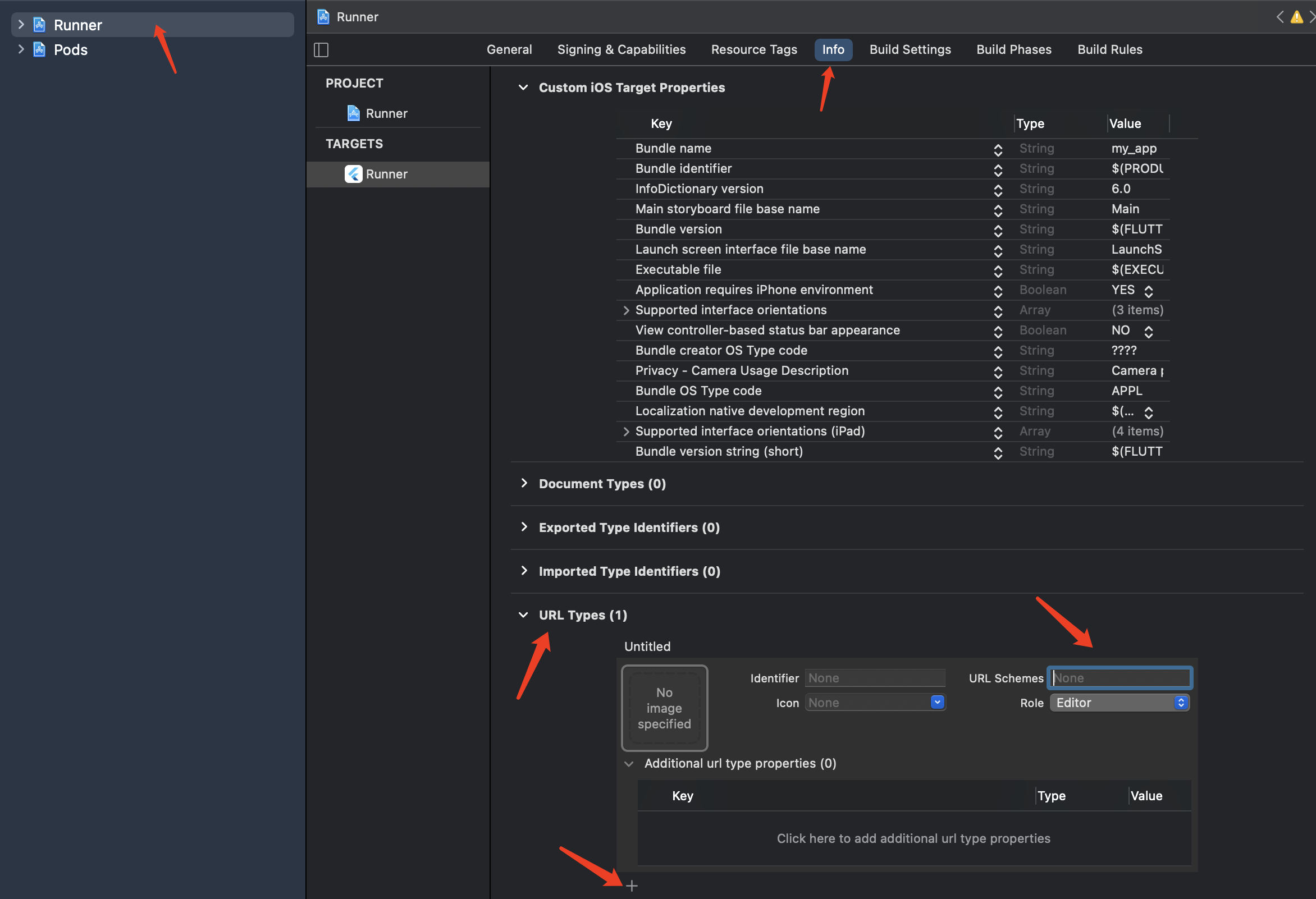Viewport: 1316px width, 899px height.
Task: Select Runner project under PROJECT section
Action: 386,113
